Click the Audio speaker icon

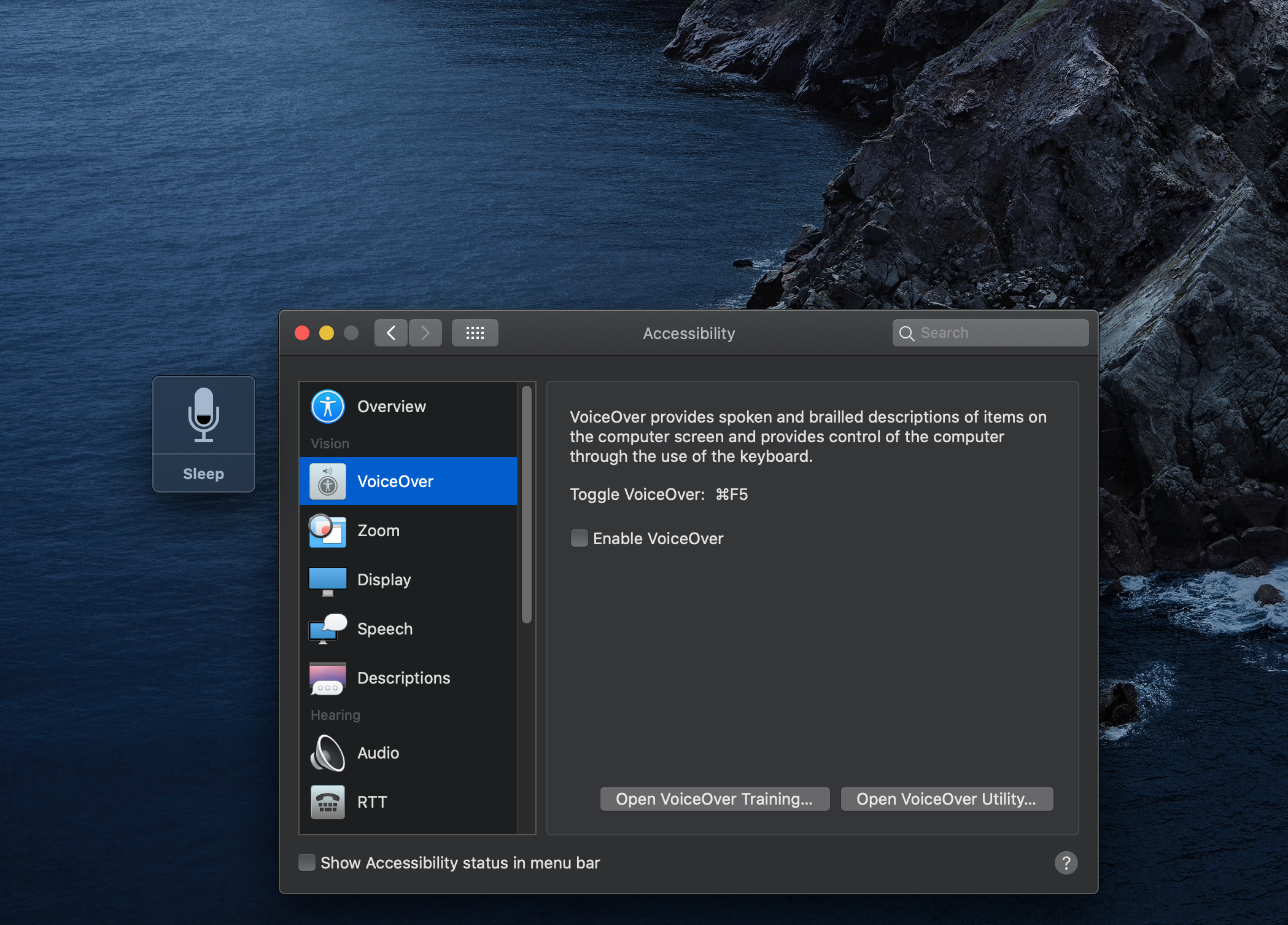coord(327,753)
